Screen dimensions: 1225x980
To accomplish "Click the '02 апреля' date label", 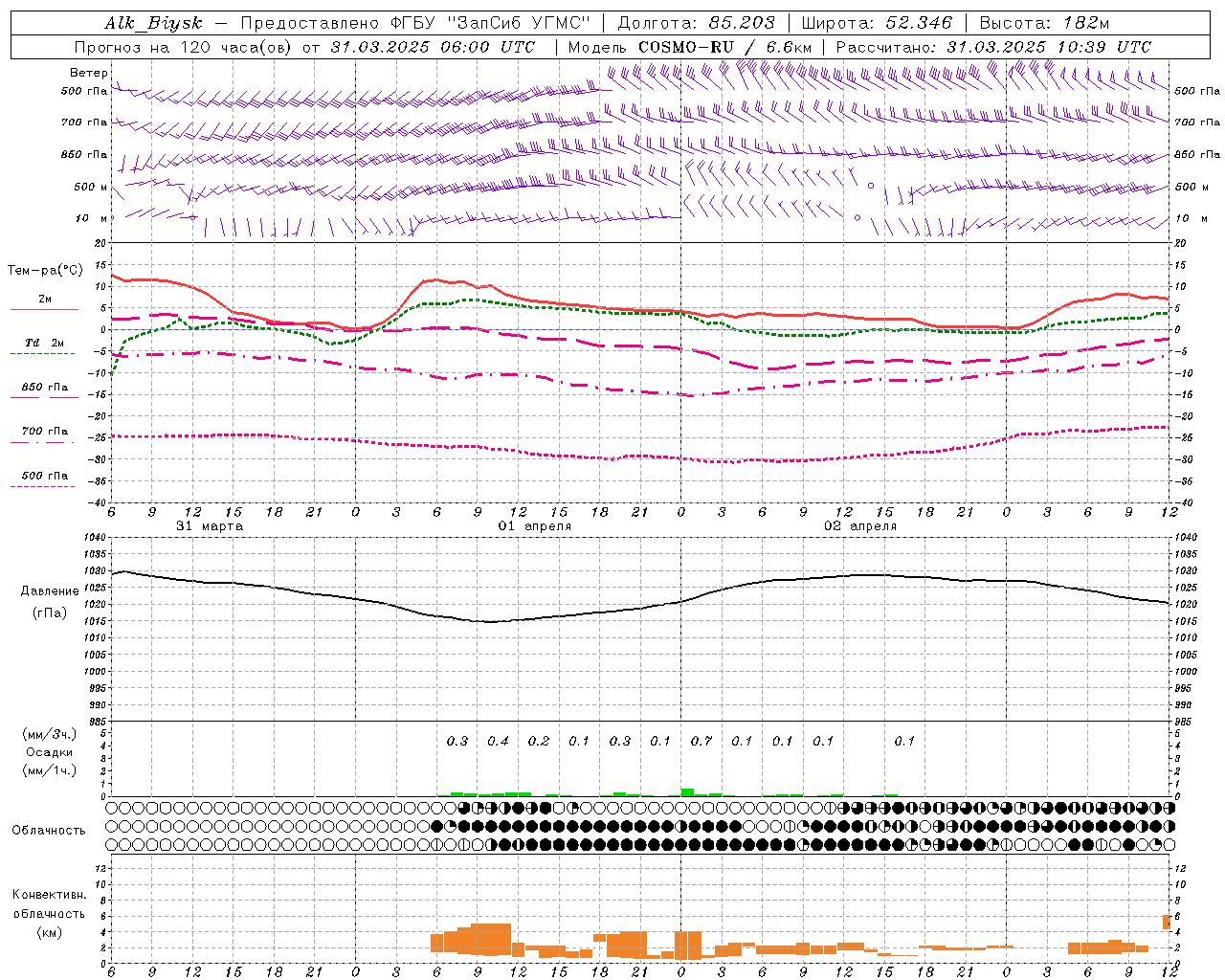I will pyautogui.click(x=860, y=525).
